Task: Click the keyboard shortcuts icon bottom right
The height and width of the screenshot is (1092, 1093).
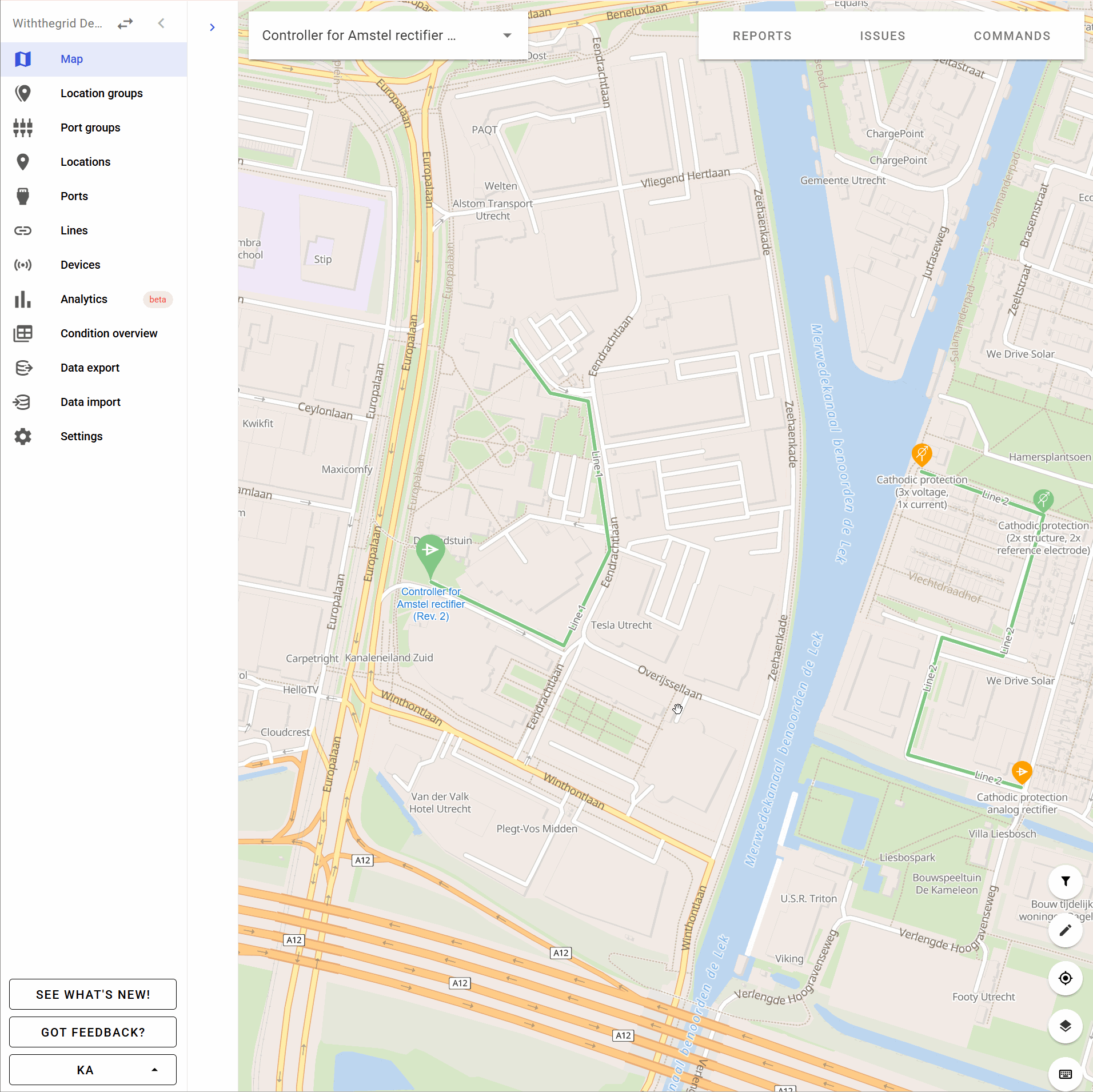Action: click(1064, 1073)
